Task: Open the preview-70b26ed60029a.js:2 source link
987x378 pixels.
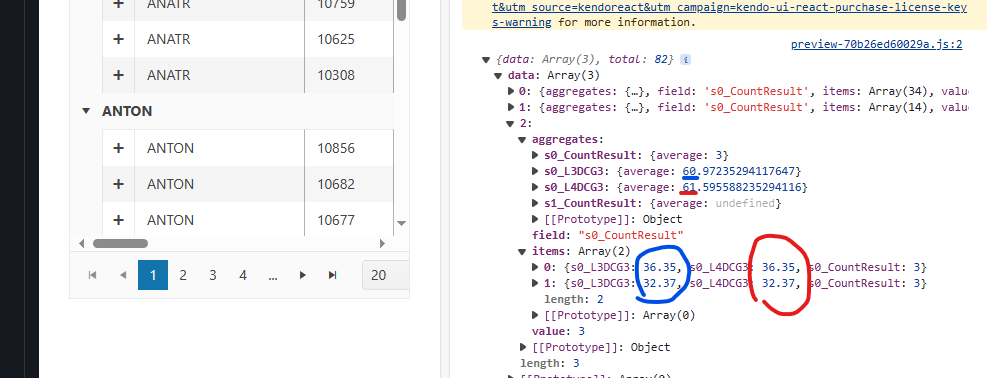Action: 876,44
